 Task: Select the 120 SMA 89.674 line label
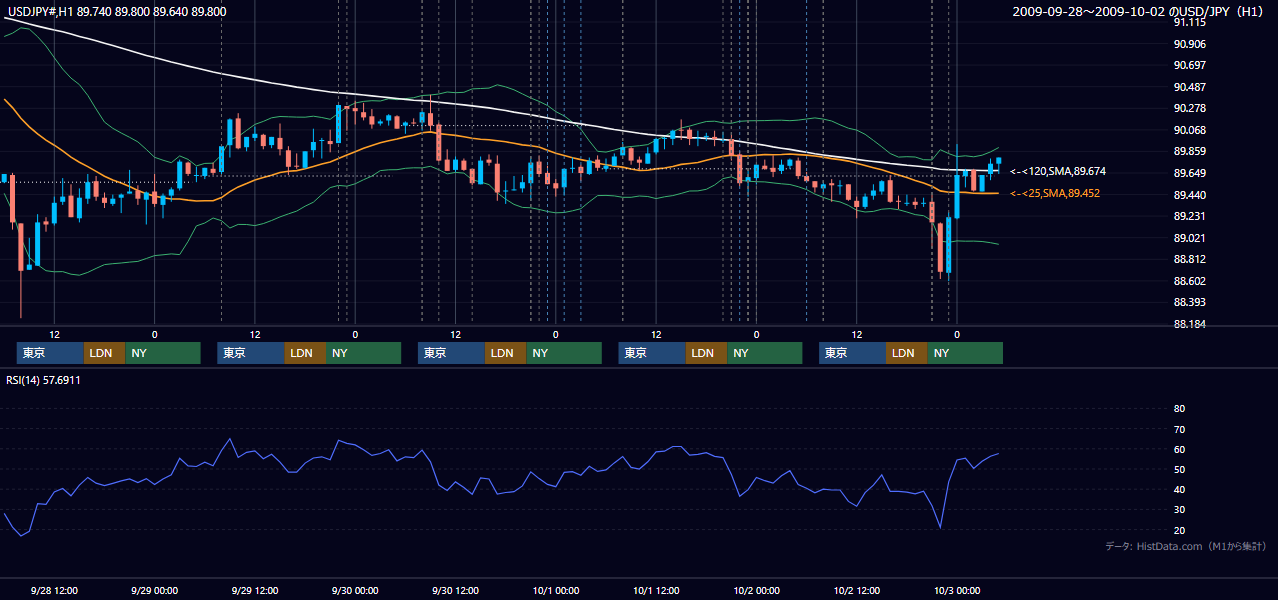click(x=1058, y=172)
